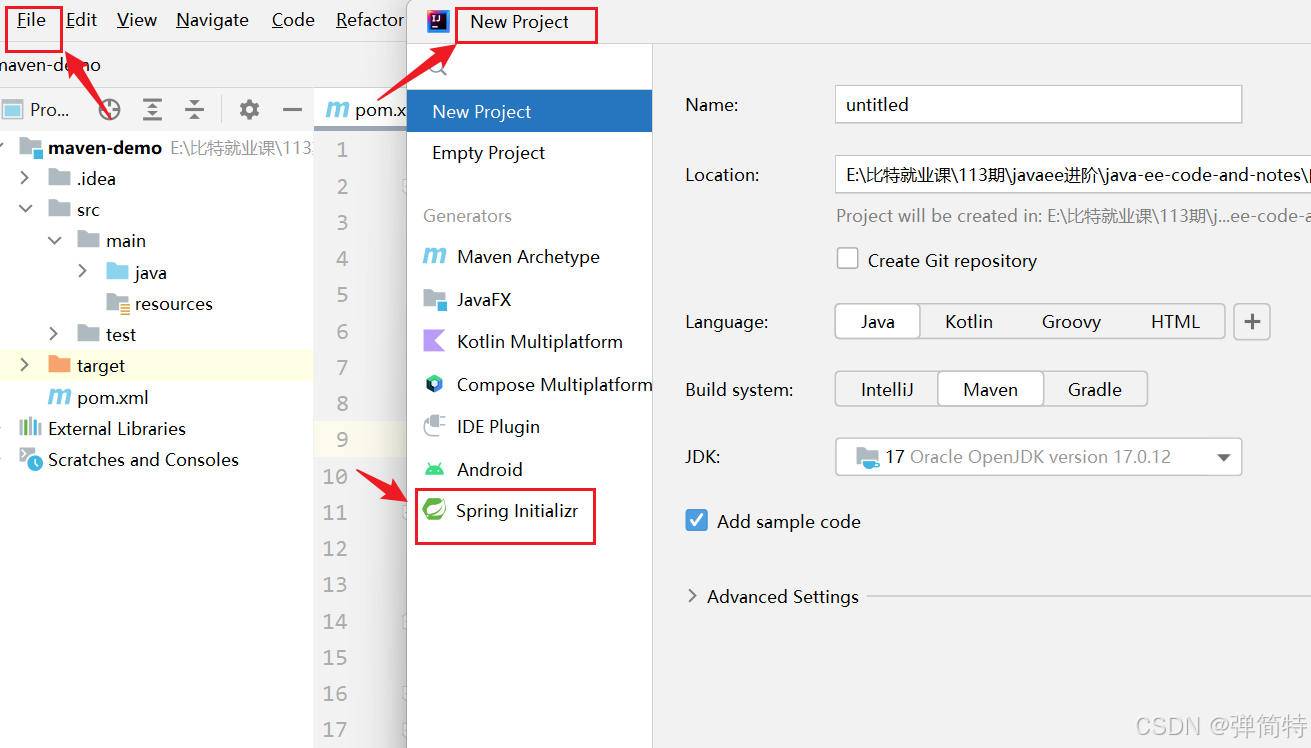
Task: Select New Project in the left list
Action: point(530,111)
